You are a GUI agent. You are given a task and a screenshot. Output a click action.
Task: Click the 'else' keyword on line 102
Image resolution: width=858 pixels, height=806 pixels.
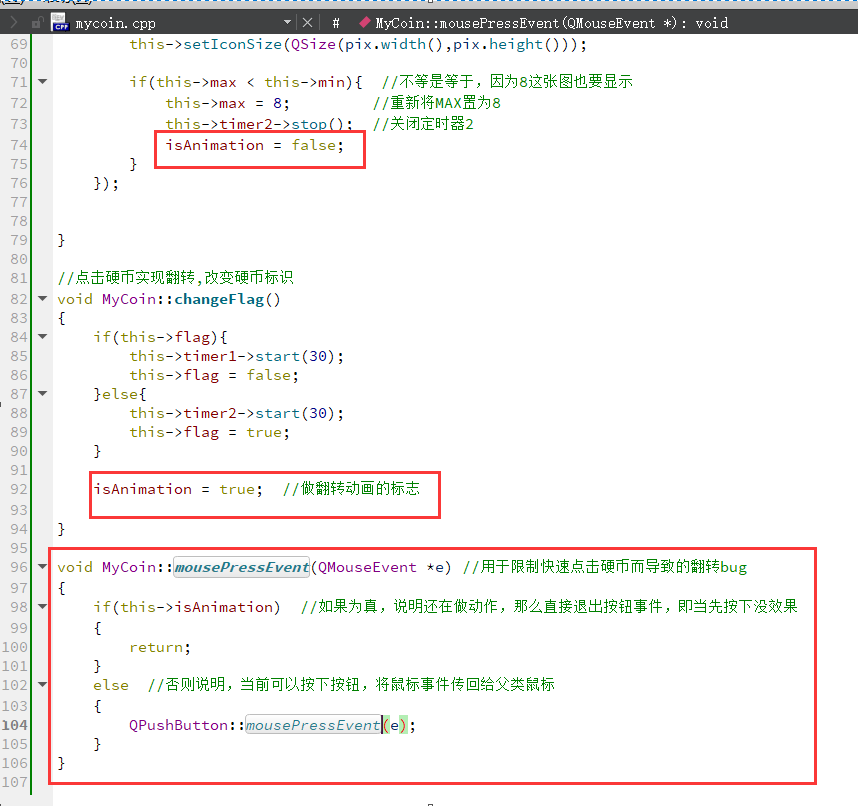coord(111,685)
